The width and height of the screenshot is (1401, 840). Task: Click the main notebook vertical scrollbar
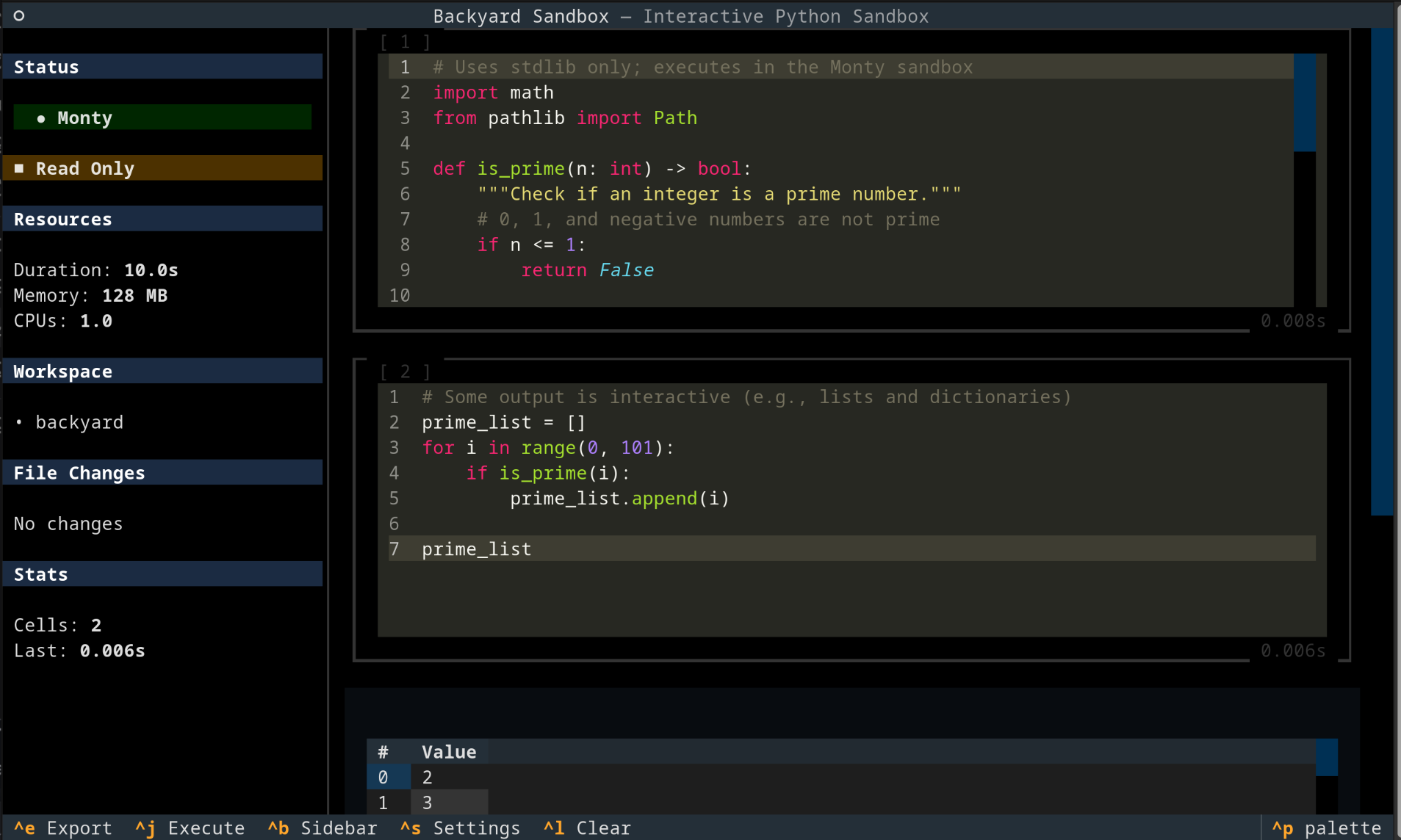click(x=1382, y=272)
